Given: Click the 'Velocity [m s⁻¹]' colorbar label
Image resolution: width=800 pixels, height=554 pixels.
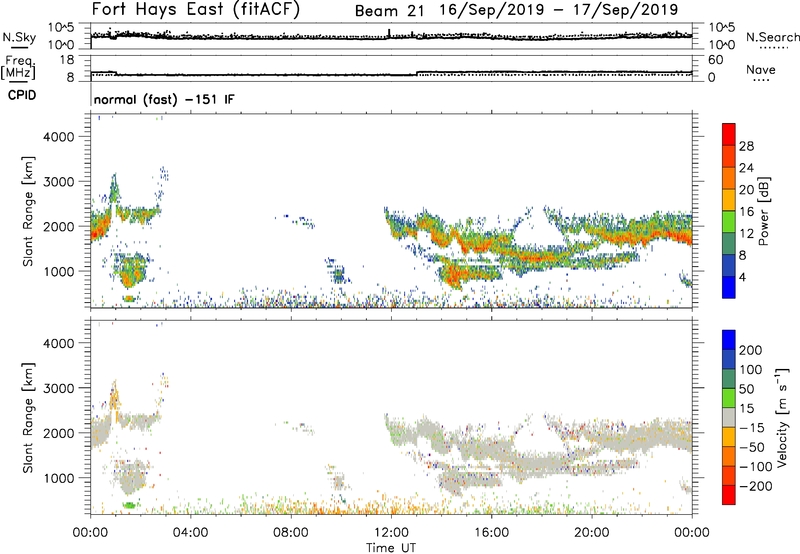Looking at the screenshot, I should point(782,418).
